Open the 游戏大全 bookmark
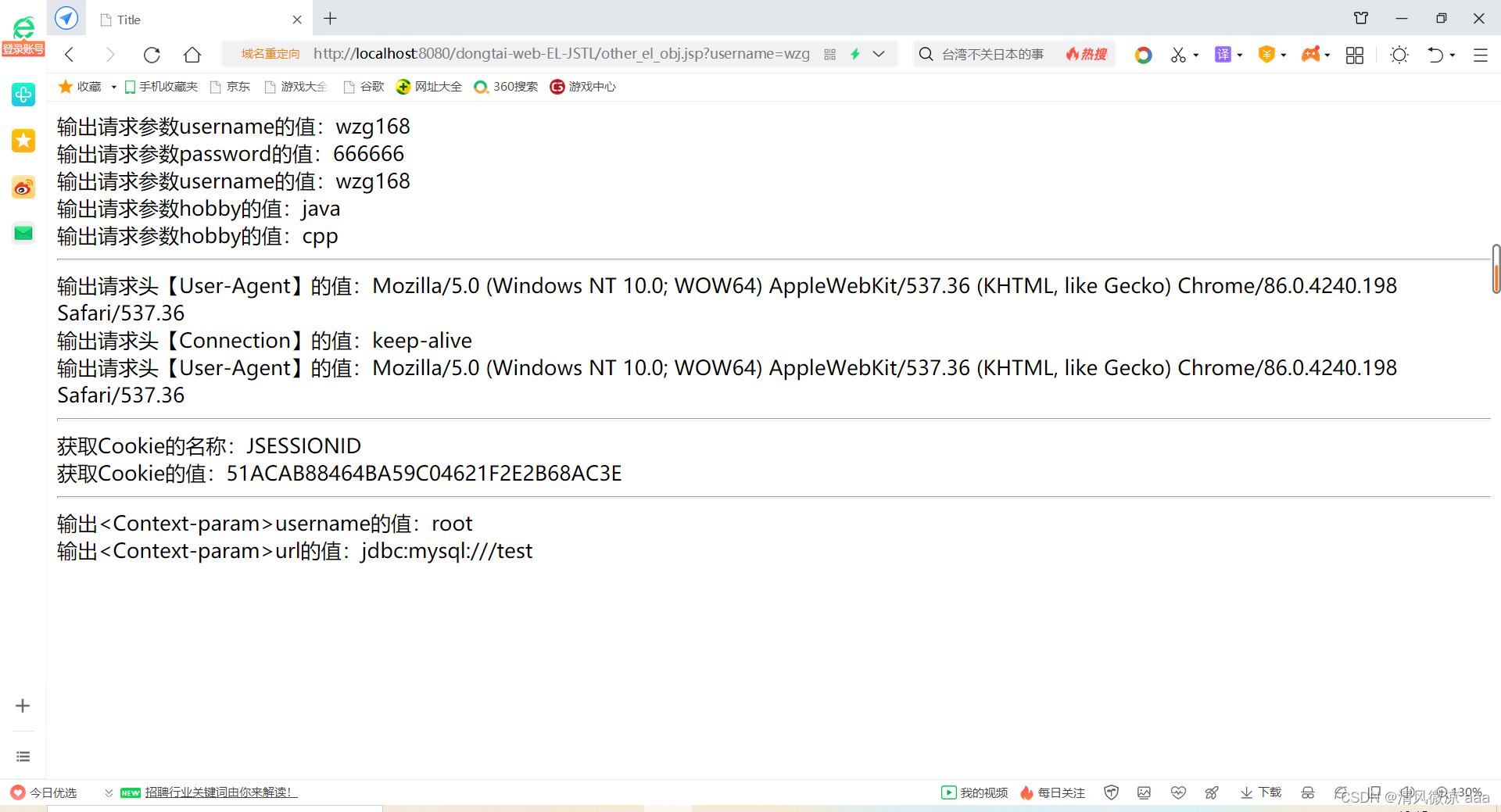Screen dimensions: 1501x812 pos(296,87)
